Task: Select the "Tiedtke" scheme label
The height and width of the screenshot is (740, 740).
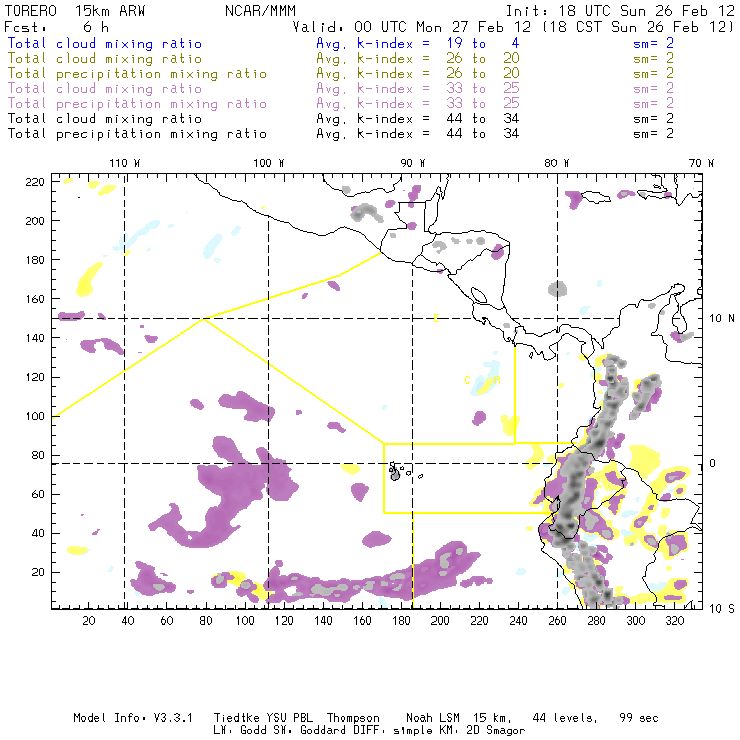Action: [x=236, y=718]
